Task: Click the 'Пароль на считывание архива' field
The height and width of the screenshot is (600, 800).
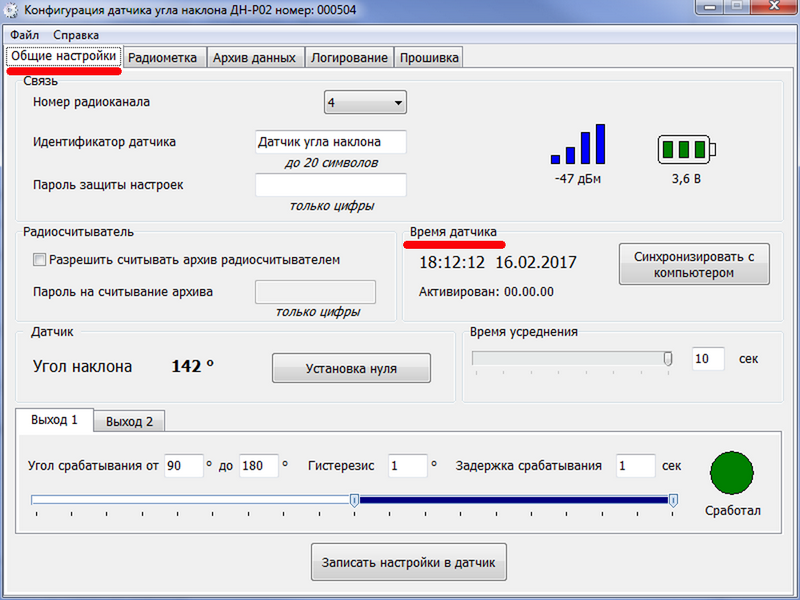Action: [x=315, y=292]
